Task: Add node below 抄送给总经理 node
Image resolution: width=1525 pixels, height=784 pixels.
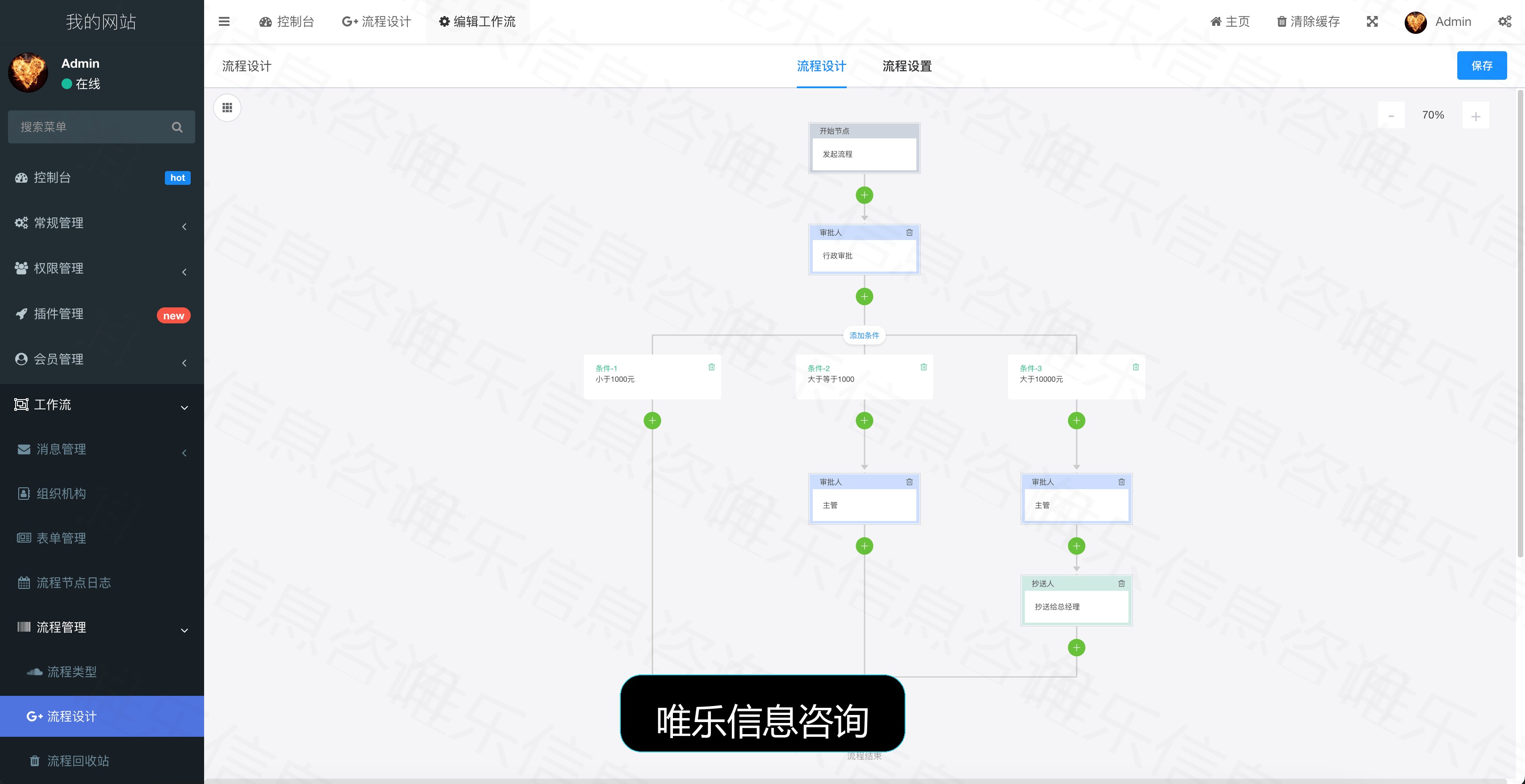Action: [1076, 647]
